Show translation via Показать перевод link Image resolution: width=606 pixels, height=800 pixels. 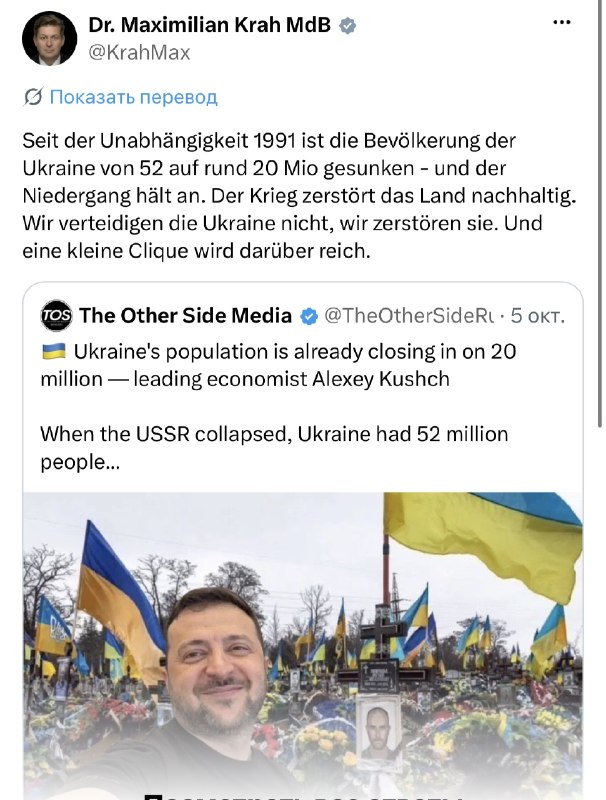(134, 96)
